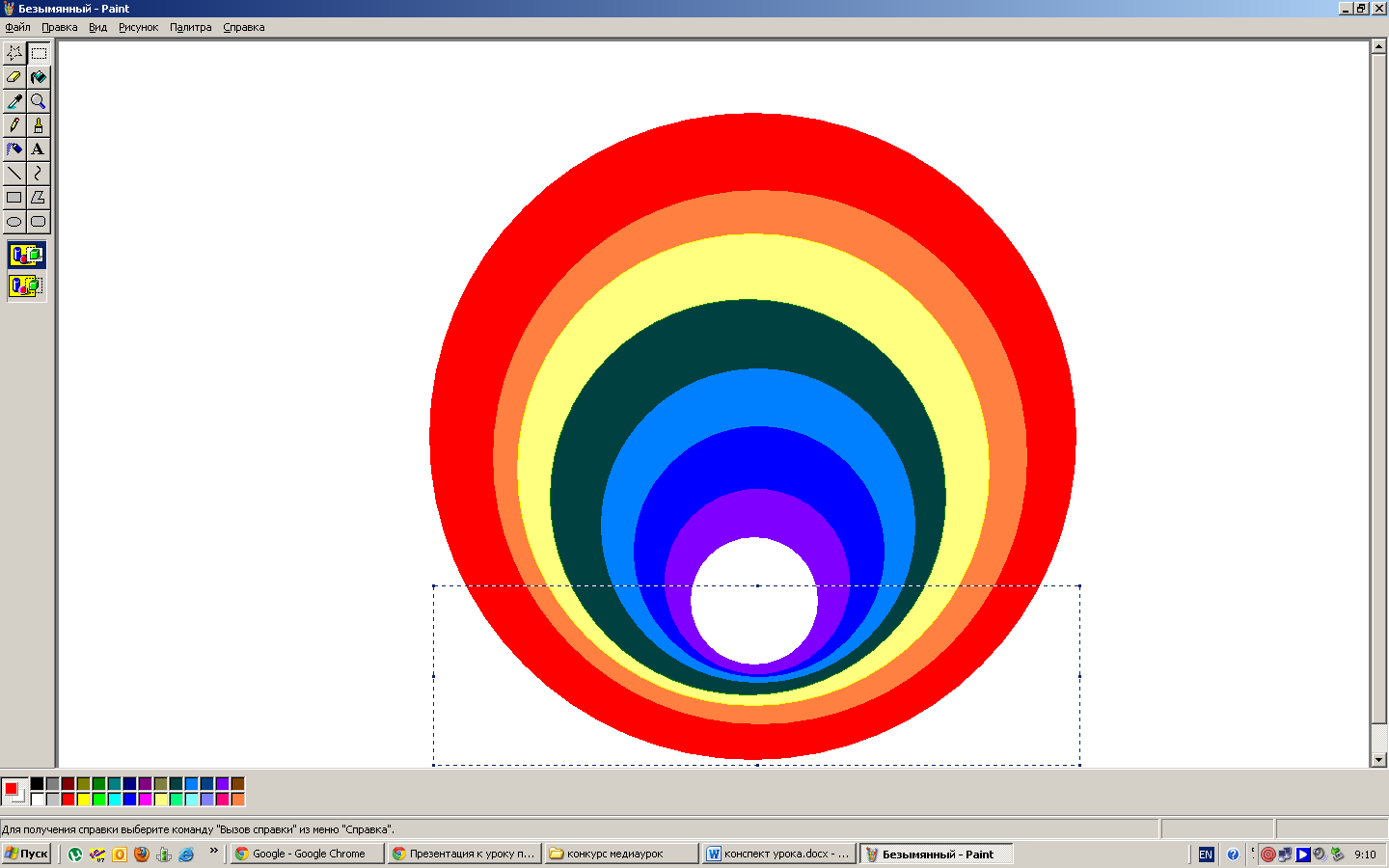Launch Internet Explorer from quick launch
This screenshot has height=868, width=1389.
tap(186, 854)
